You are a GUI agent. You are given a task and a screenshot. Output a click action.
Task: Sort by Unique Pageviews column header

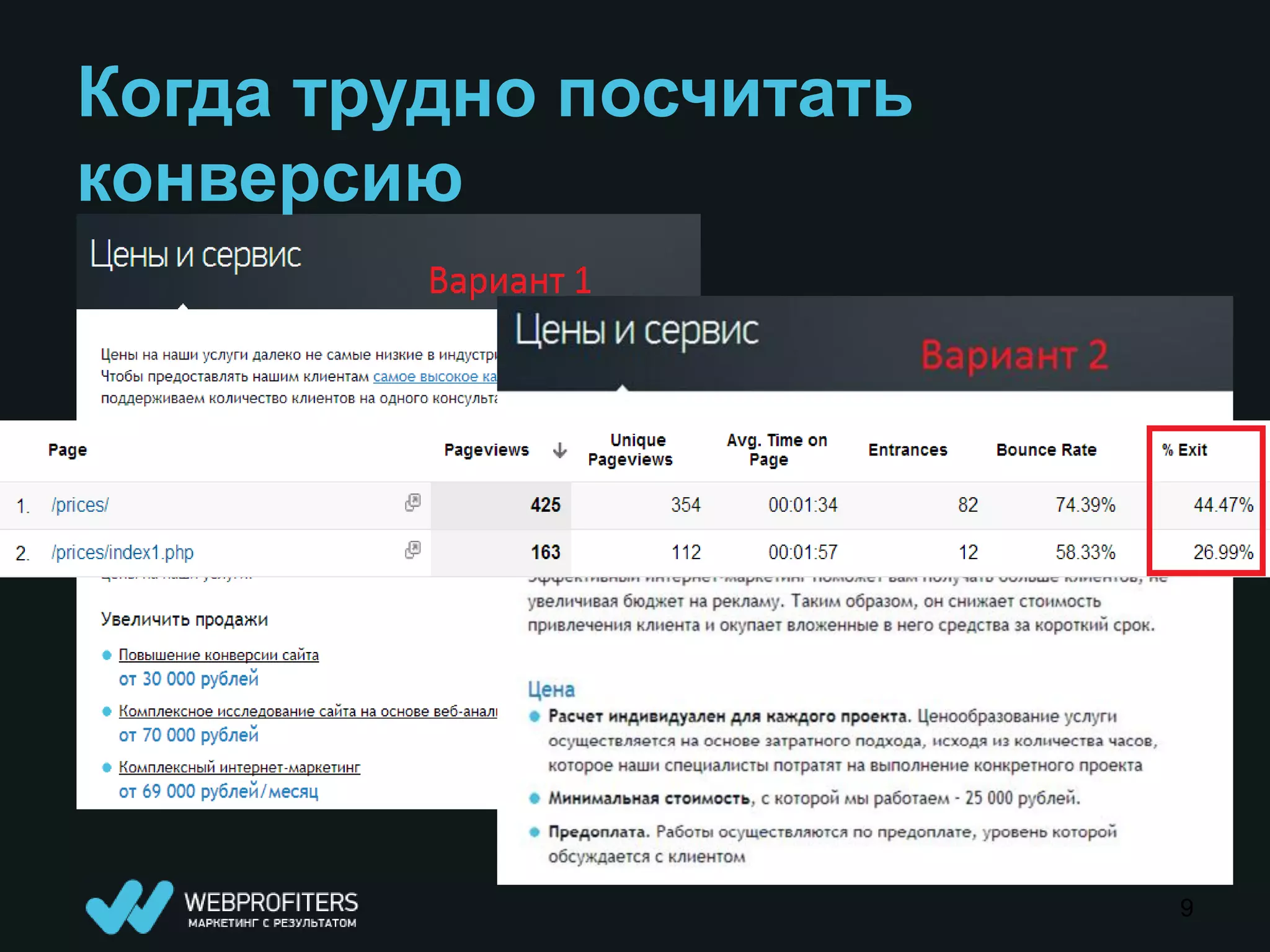[x=631, y=450]
